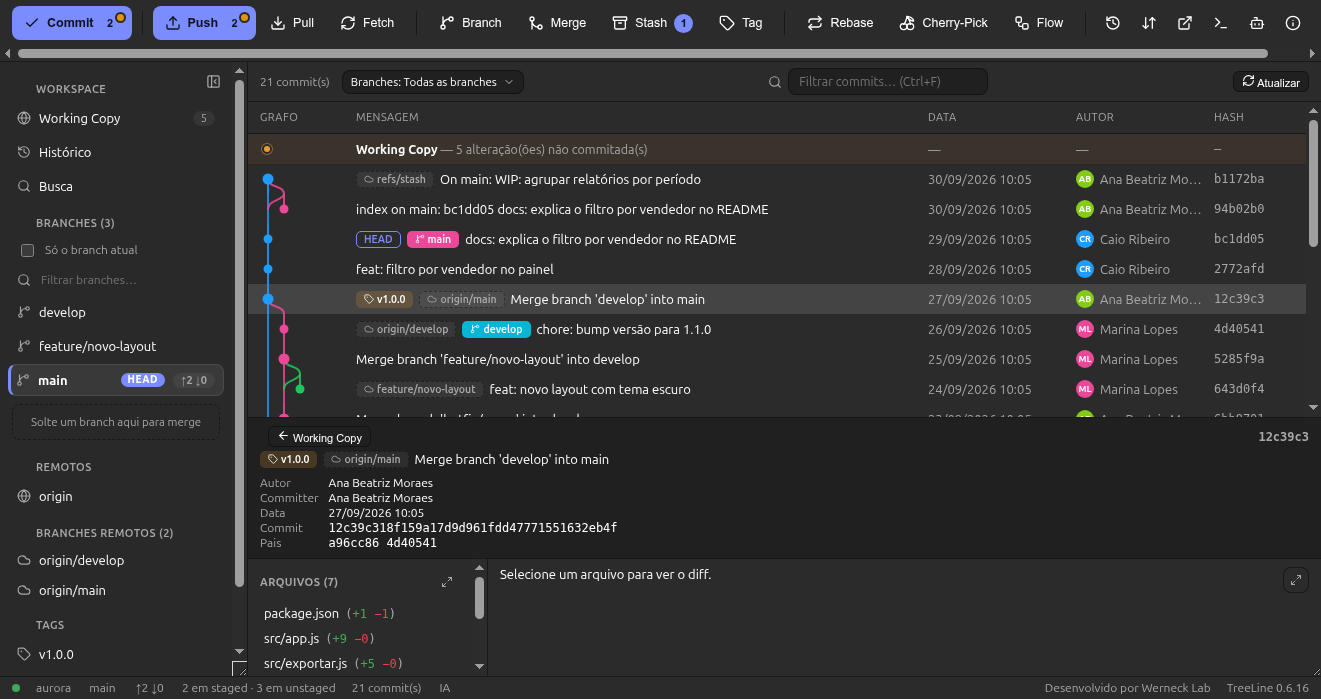Open the AI robot assistant icon
The image size is (1321, 699).
(1257, 23)
